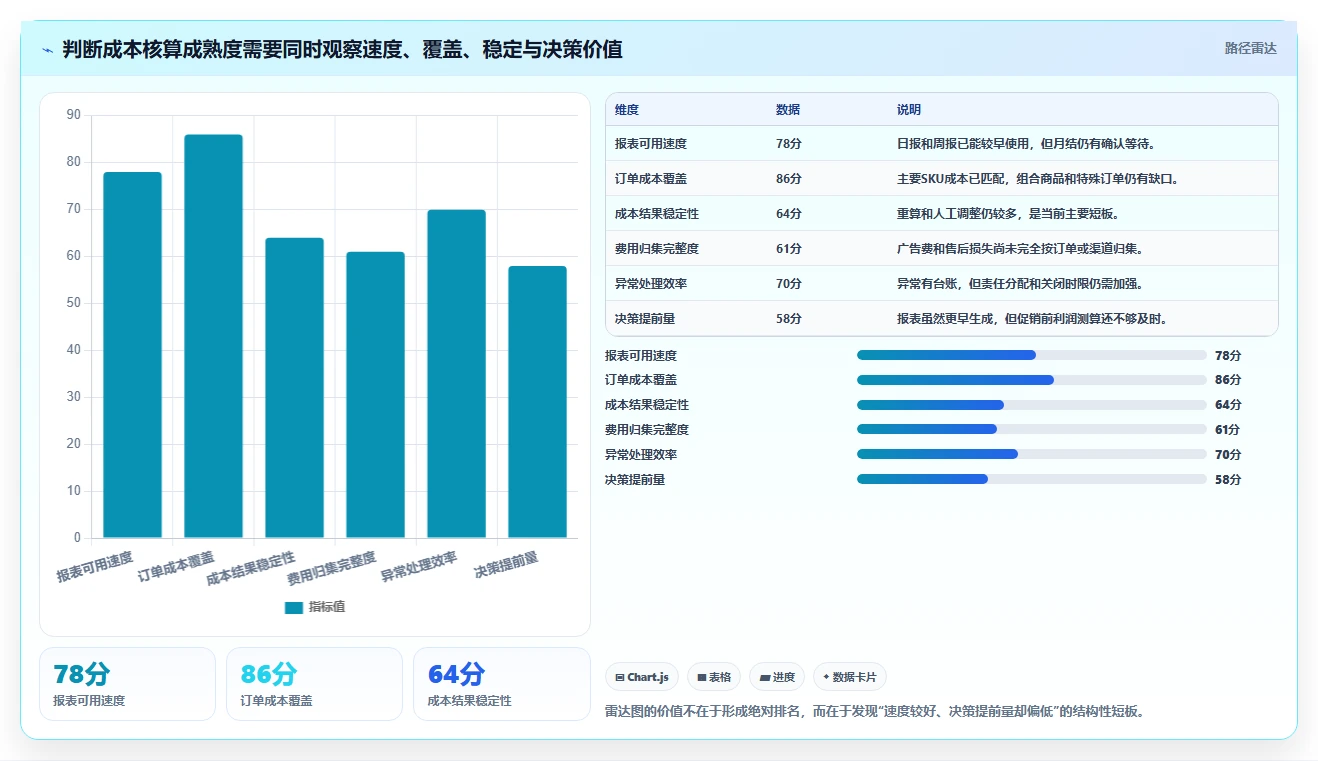Viewport: 1318px width, 761px height.
Task: Click the 决策提前量 x-axis label
Action: (x=506, y=565)
